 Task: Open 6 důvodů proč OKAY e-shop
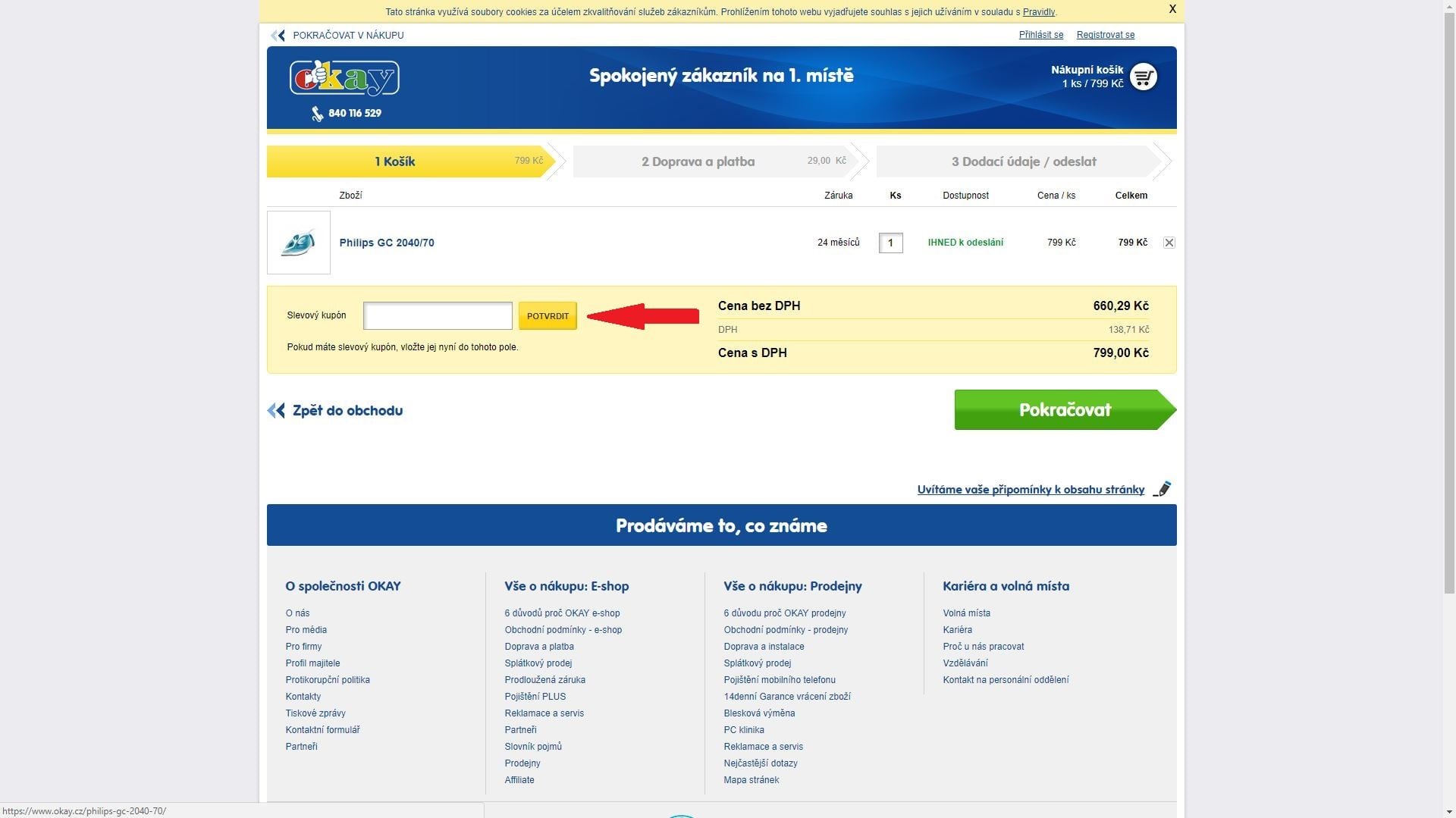coord(562,613)
